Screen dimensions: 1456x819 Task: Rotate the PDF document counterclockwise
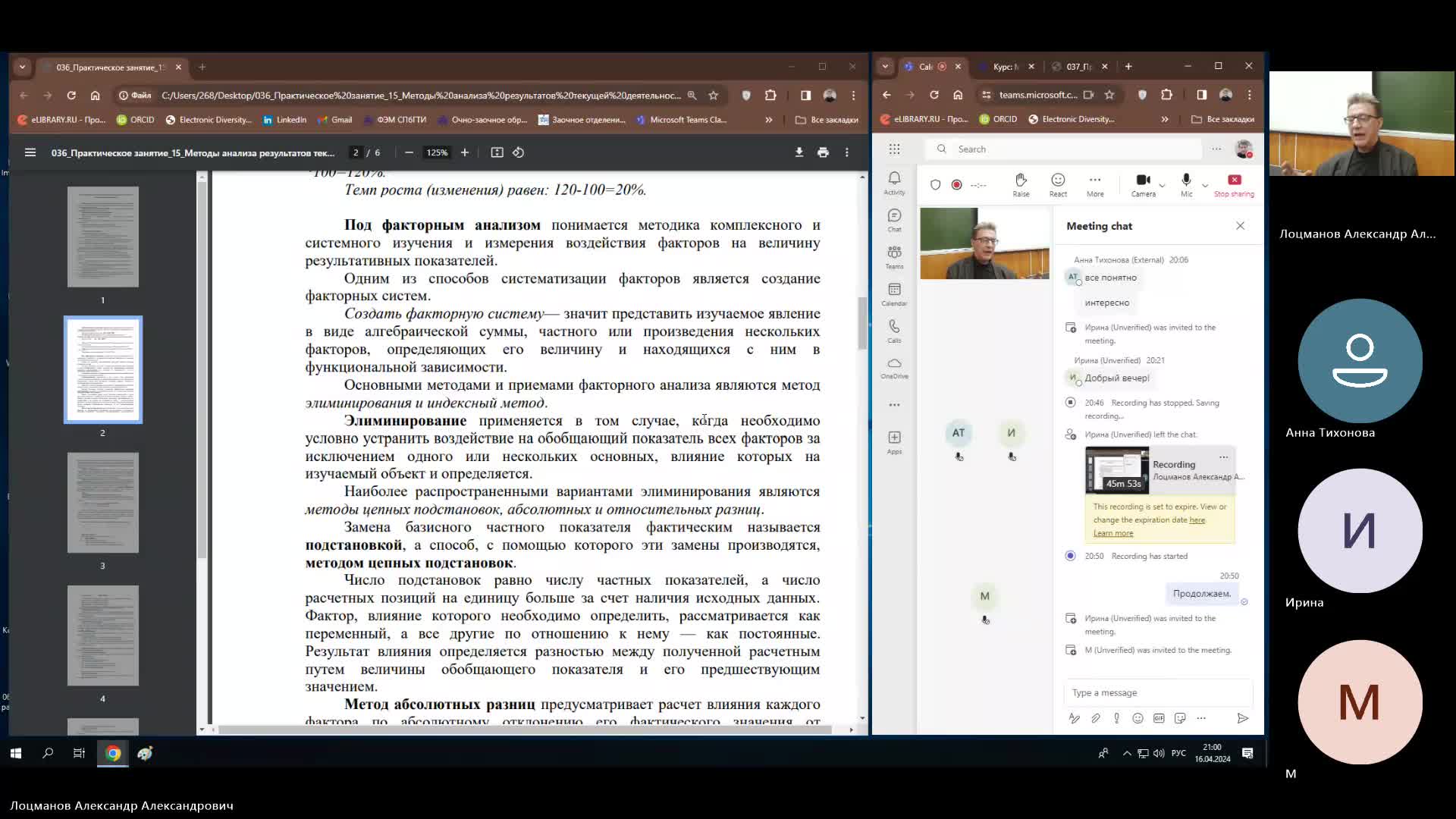(519, 152)
